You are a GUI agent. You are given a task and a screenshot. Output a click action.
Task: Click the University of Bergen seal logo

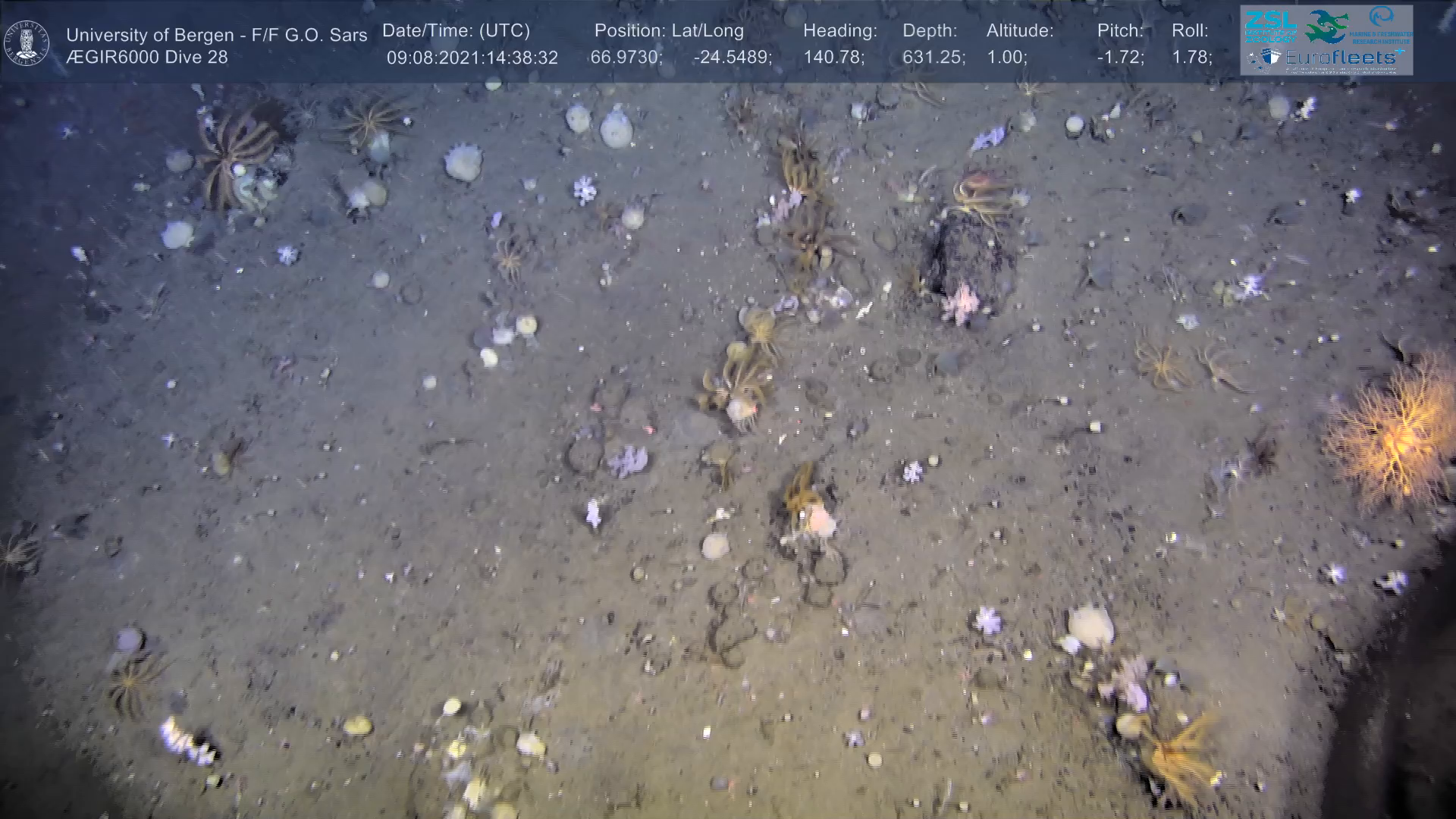tap(27, 42)
